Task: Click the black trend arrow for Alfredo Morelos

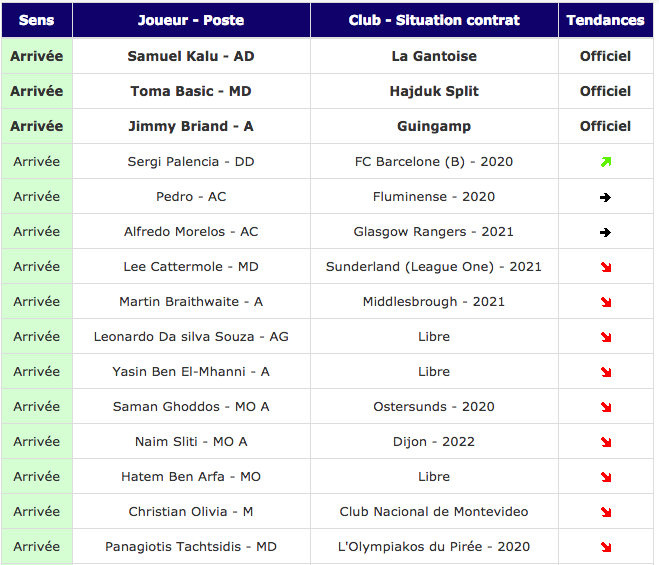Action: 606,232
